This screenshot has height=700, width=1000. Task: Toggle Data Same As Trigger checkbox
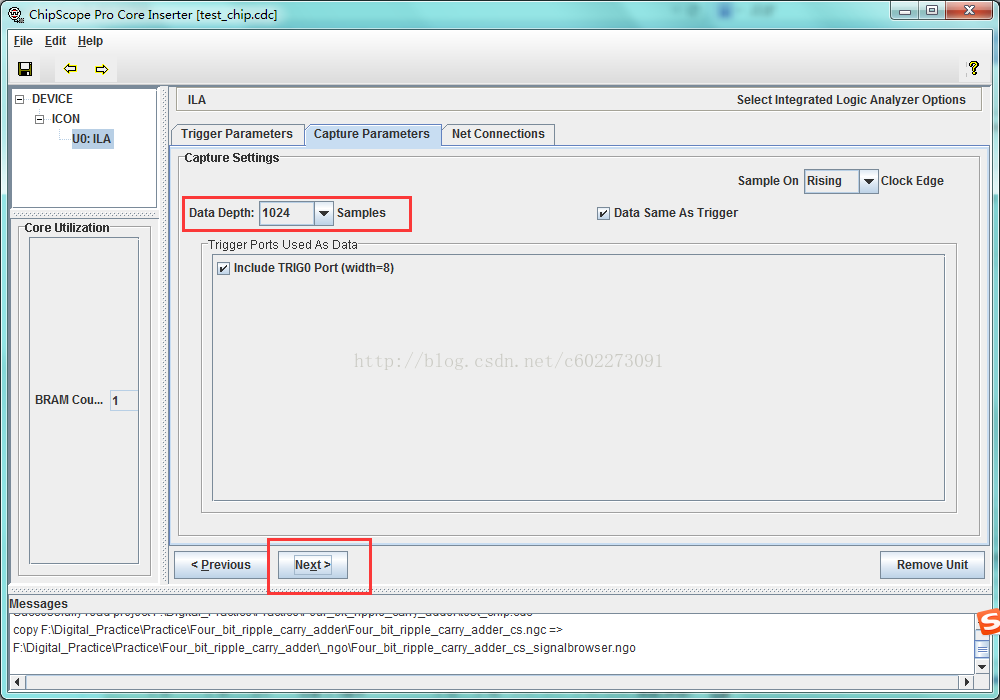603,214
